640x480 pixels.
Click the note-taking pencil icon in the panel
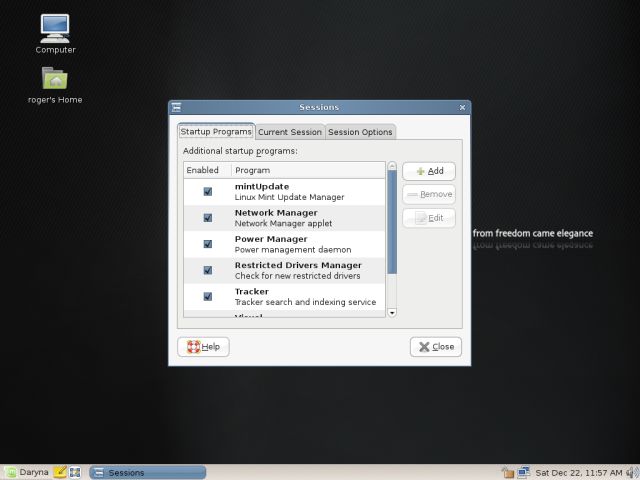(60, 472)
